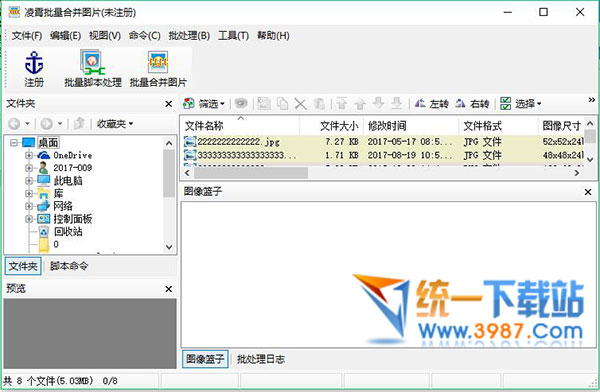
Task: Open the 筛选 filter dropdown
Action: (x=204, y=103)
